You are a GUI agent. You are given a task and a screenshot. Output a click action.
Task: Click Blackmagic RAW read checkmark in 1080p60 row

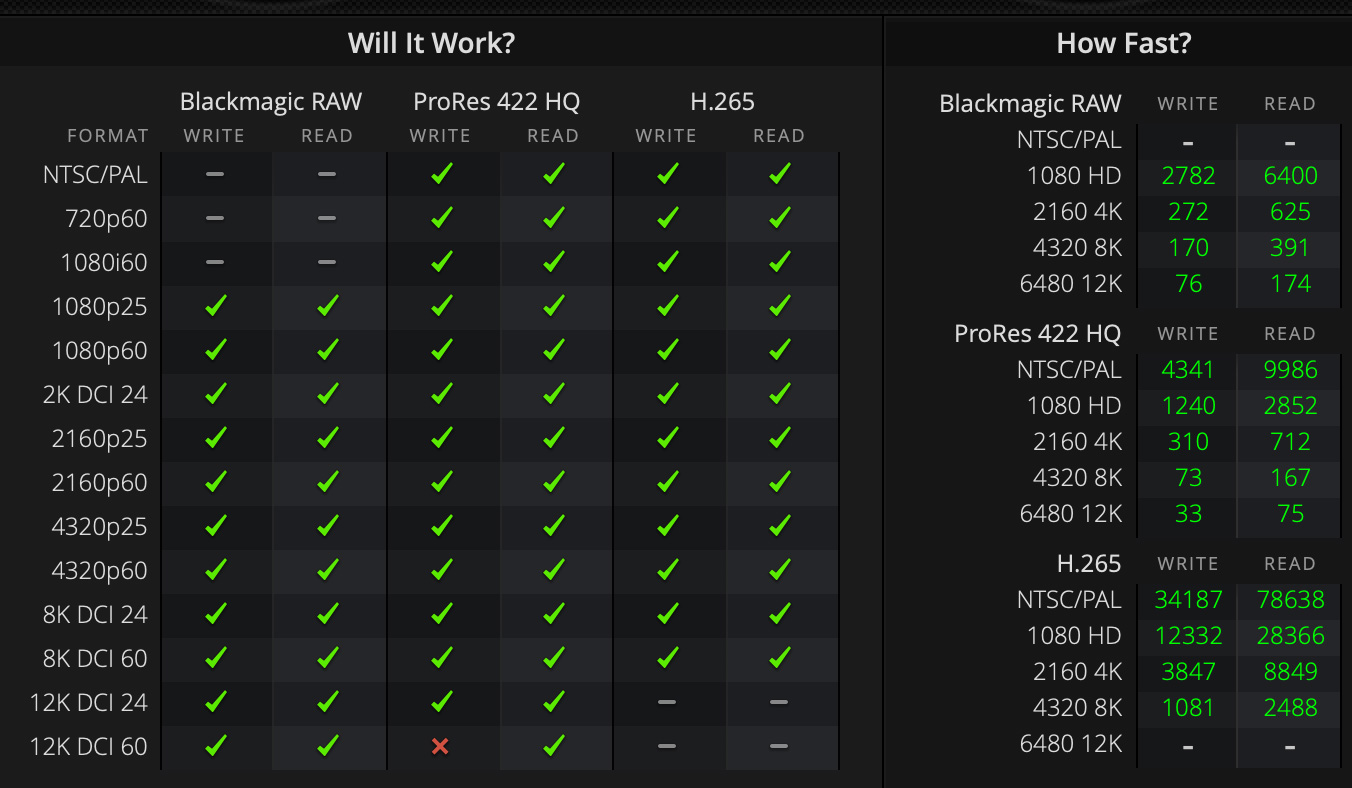328,350
